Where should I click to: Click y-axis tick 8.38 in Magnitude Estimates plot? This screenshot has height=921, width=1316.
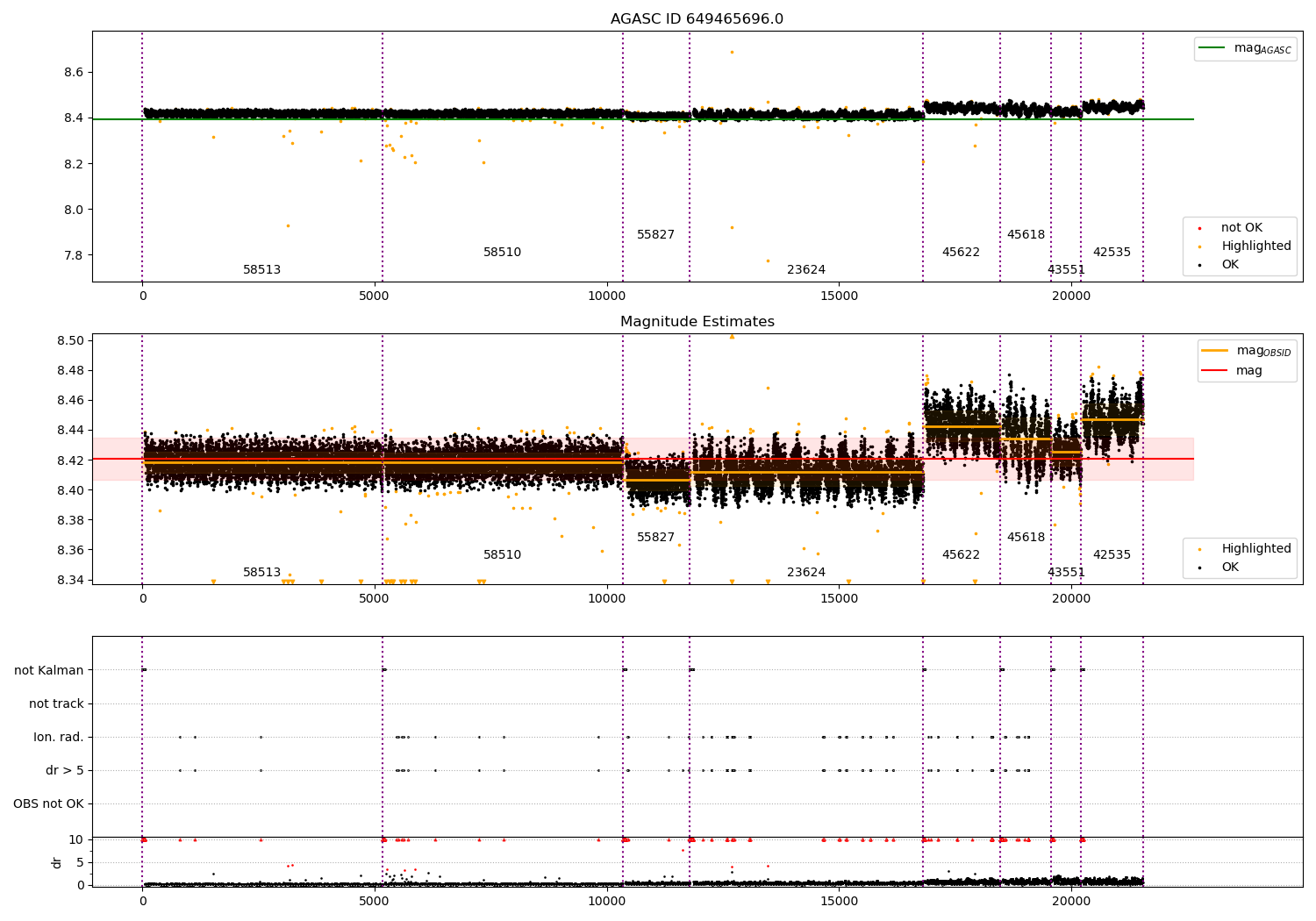coord(70,521)
